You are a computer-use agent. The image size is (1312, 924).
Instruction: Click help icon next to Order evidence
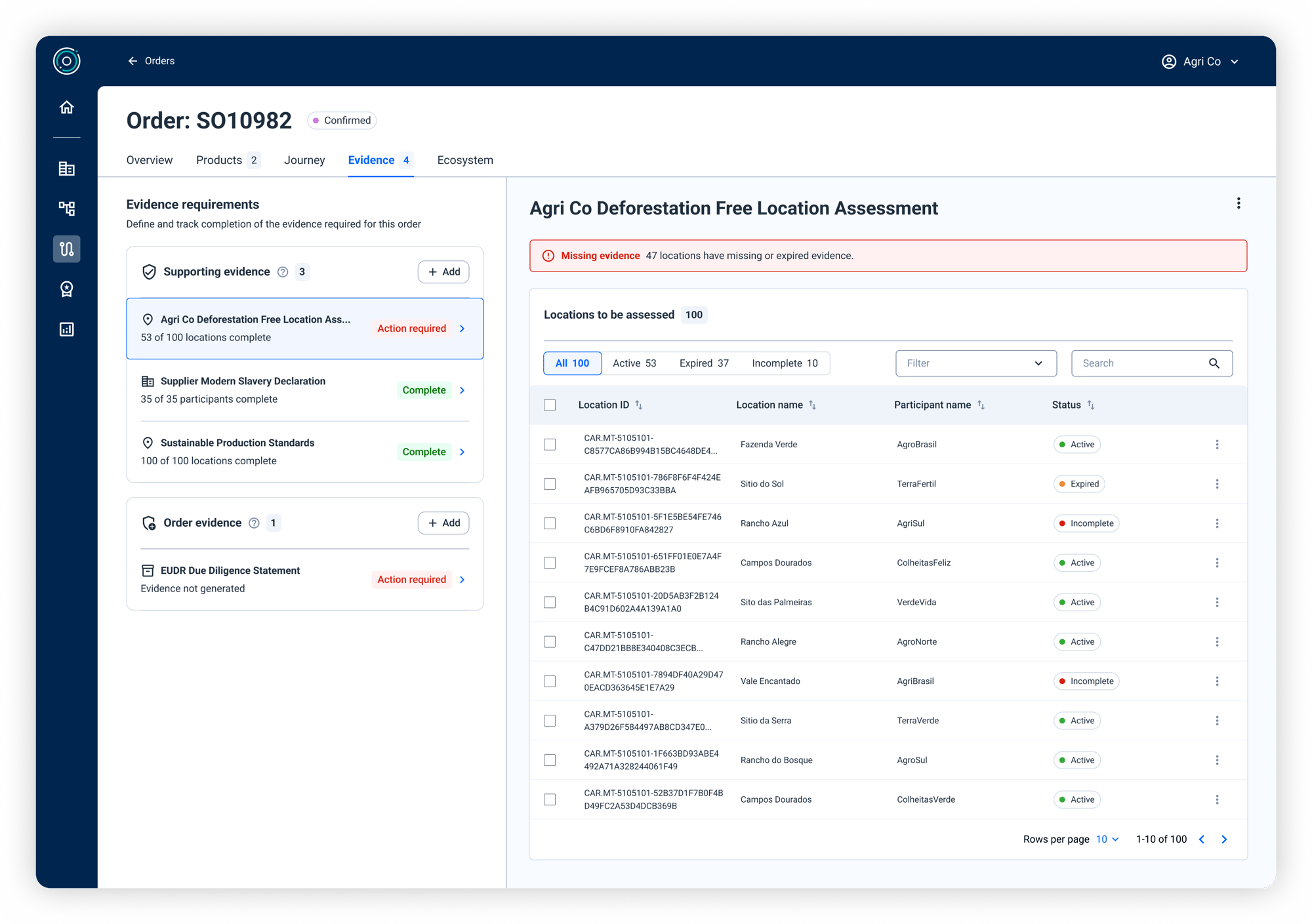[x=254, y=523]
